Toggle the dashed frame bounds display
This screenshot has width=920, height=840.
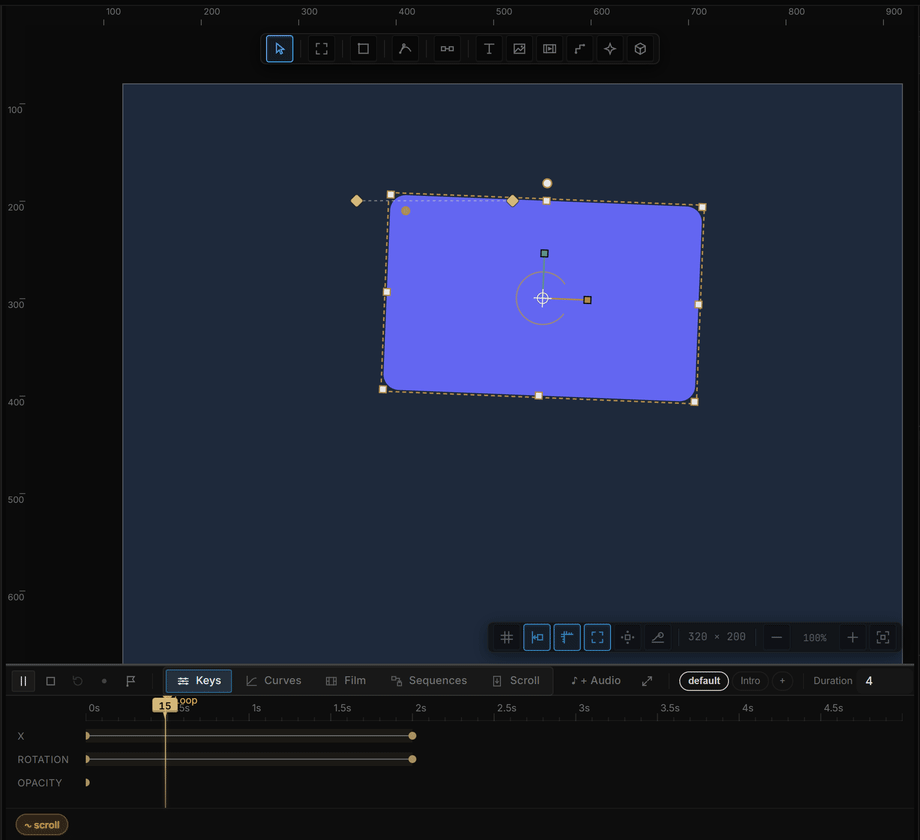click(597, 637)
